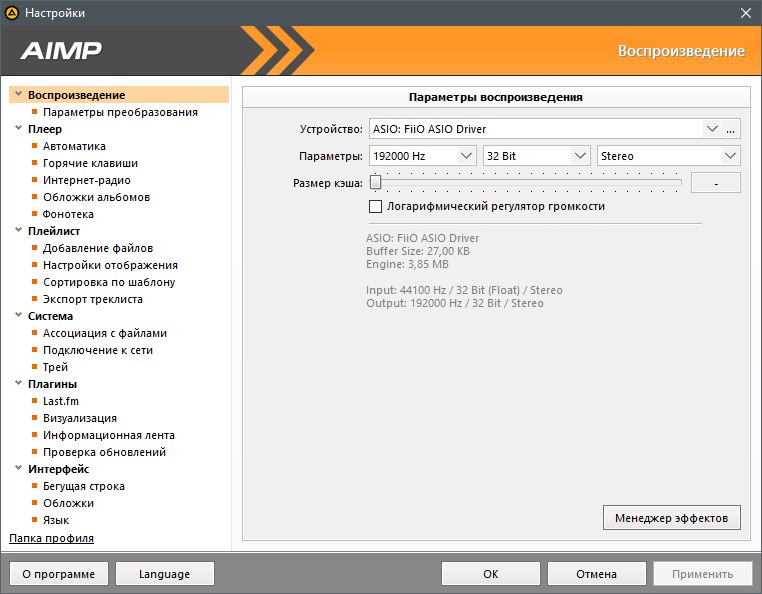Open the Папка профиля link

click(x=51, y=538)
